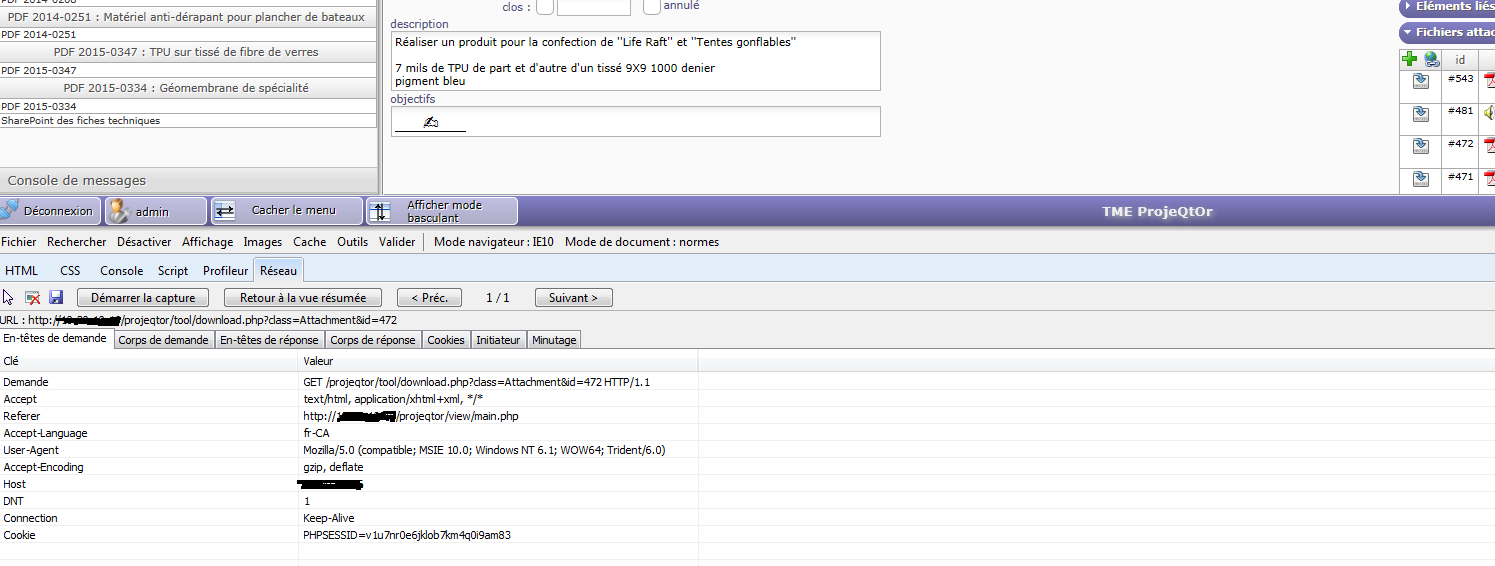Open the Minutage tab
The image size is (1495, 566).
click(x=554, y=340)
